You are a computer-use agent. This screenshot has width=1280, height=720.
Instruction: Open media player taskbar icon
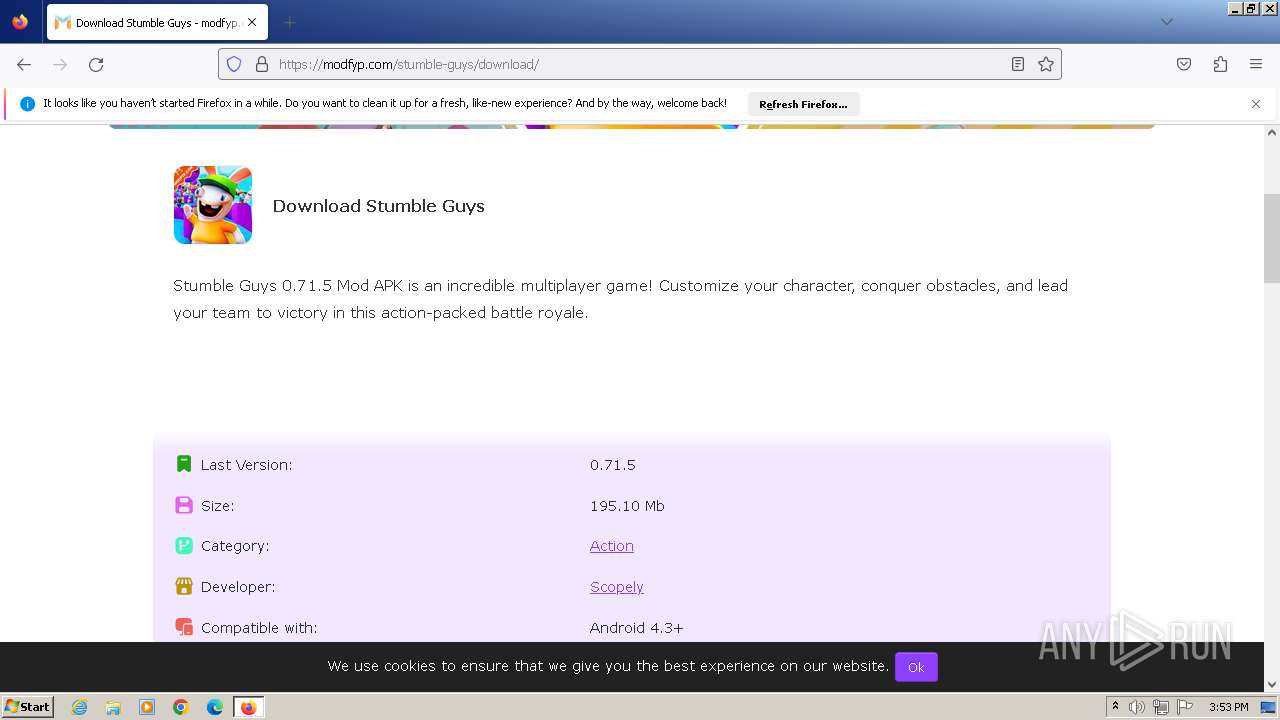pos(147,707)
